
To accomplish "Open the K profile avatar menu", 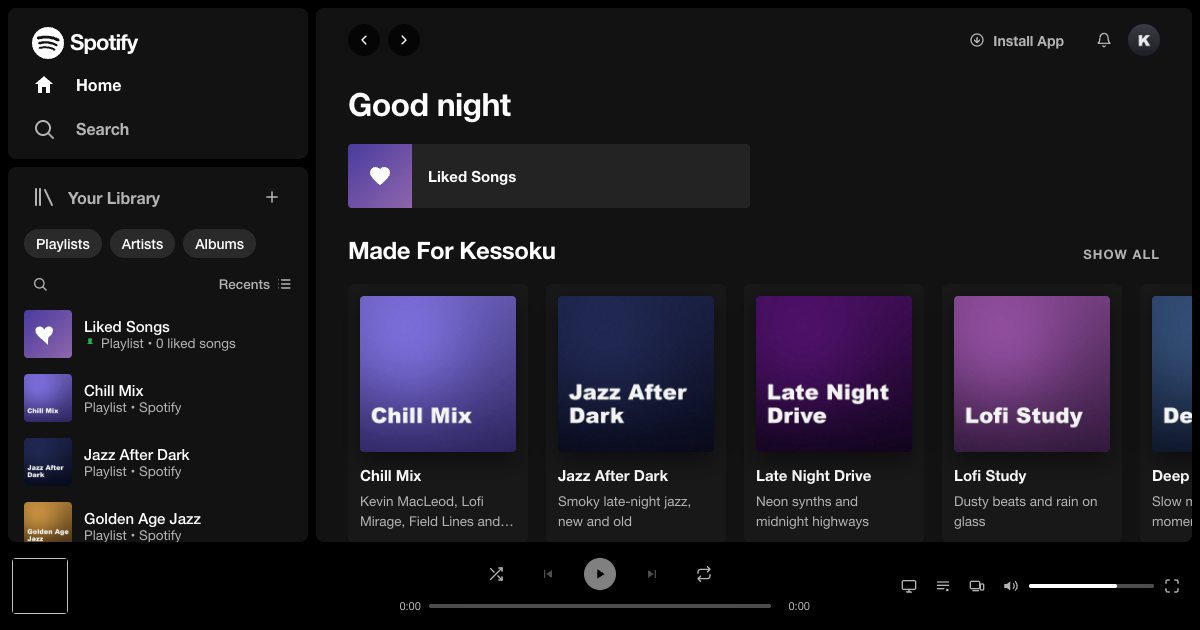I will 1144,40.
